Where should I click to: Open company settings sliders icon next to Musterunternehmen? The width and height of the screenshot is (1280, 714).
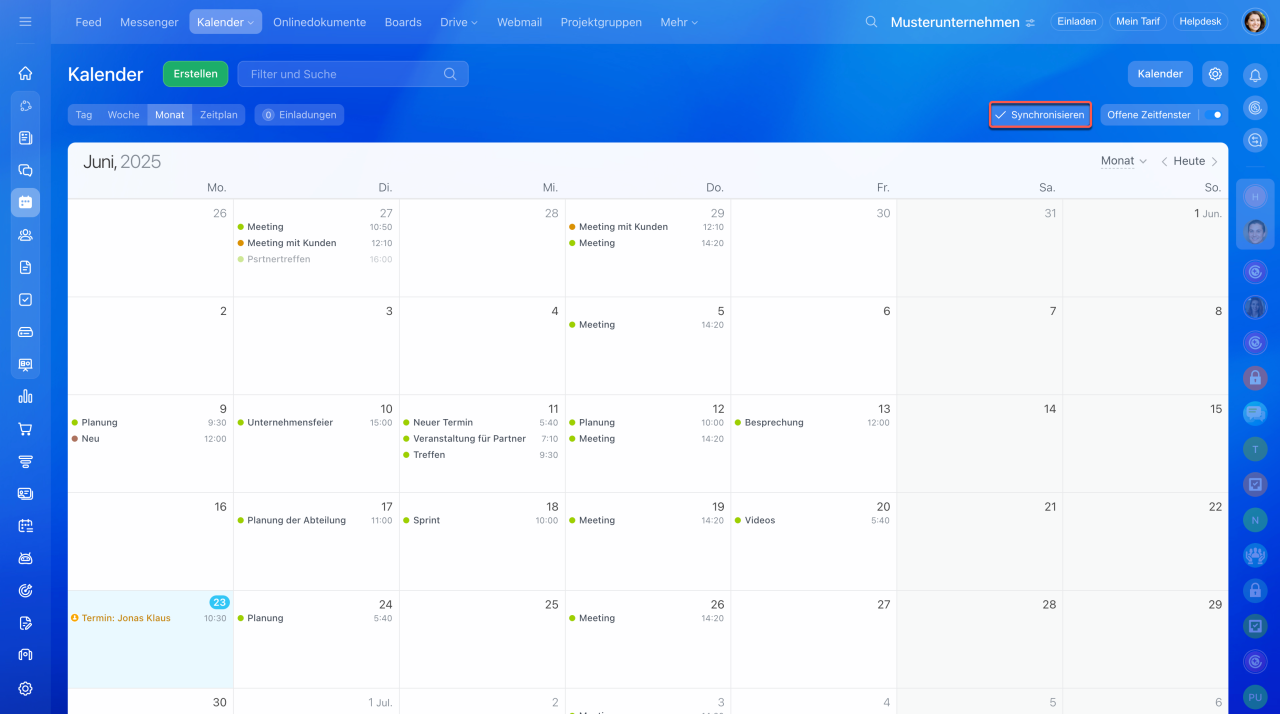tap(1030, 22)
